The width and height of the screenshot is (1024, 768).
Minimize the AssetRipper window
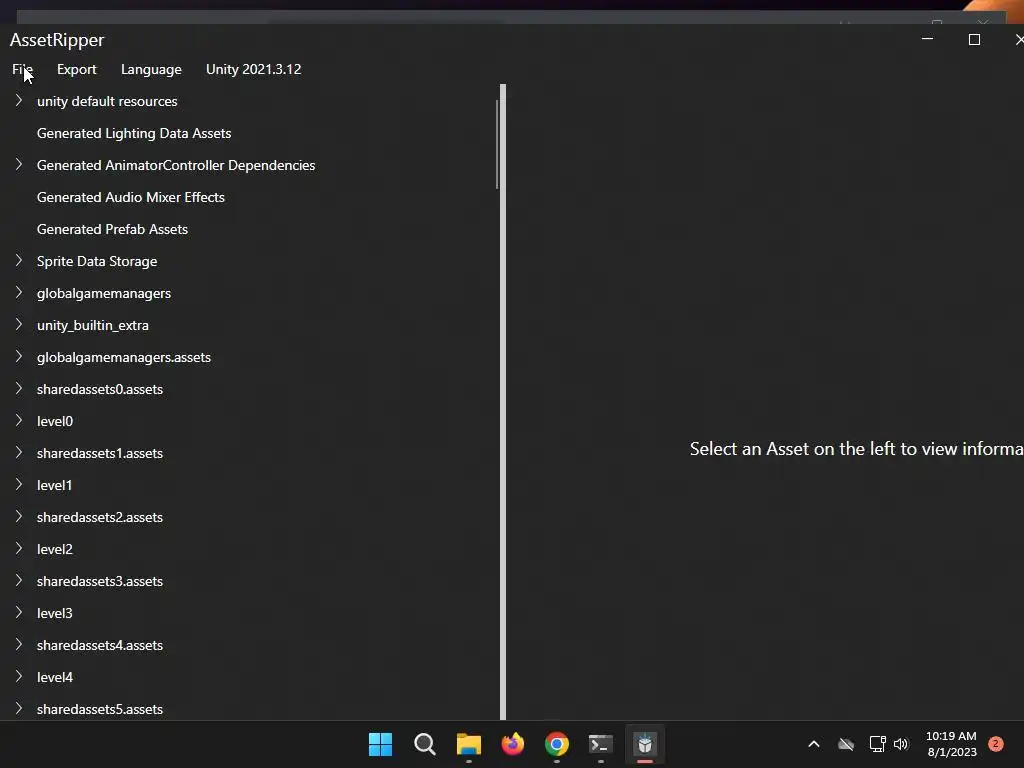pos(927,39)
